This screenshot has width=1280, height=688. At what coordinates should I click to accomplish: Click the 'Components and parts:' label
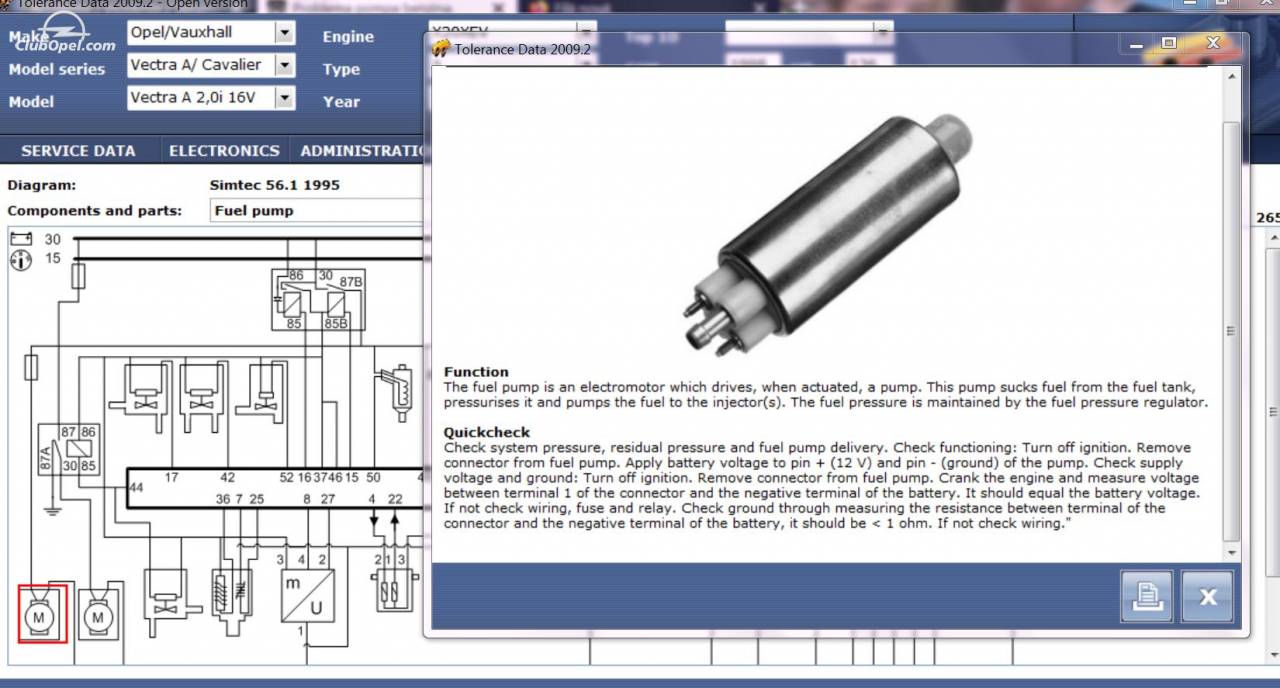pos(95,211)
